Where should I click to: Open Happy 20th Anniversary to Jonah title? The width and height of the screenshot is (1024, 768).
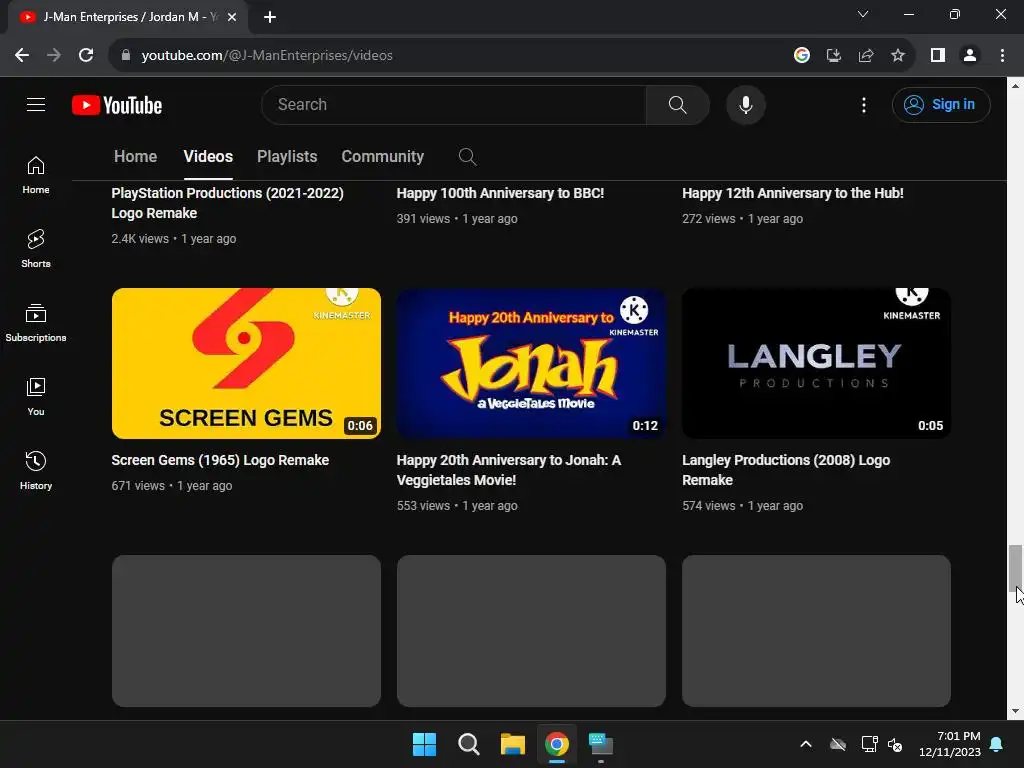(509, 470)
